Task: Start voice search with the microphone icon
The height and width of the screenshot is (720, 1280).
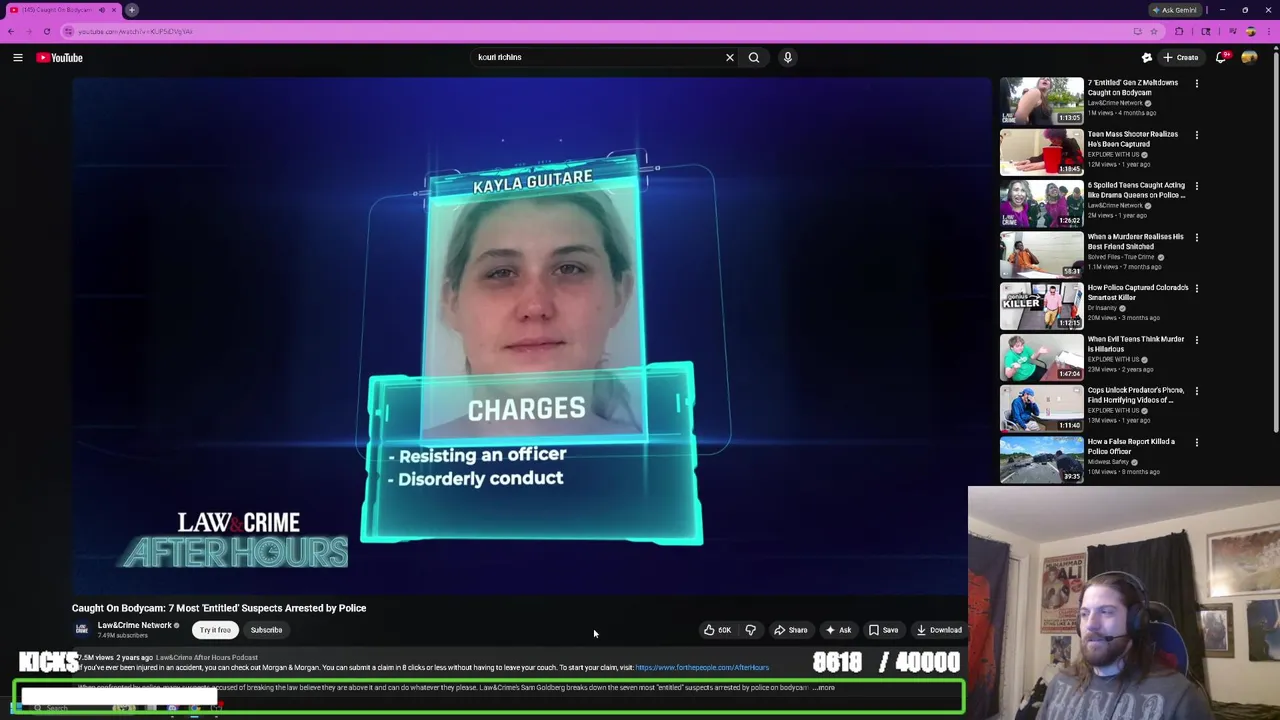Action: click(x=788, y=58)
